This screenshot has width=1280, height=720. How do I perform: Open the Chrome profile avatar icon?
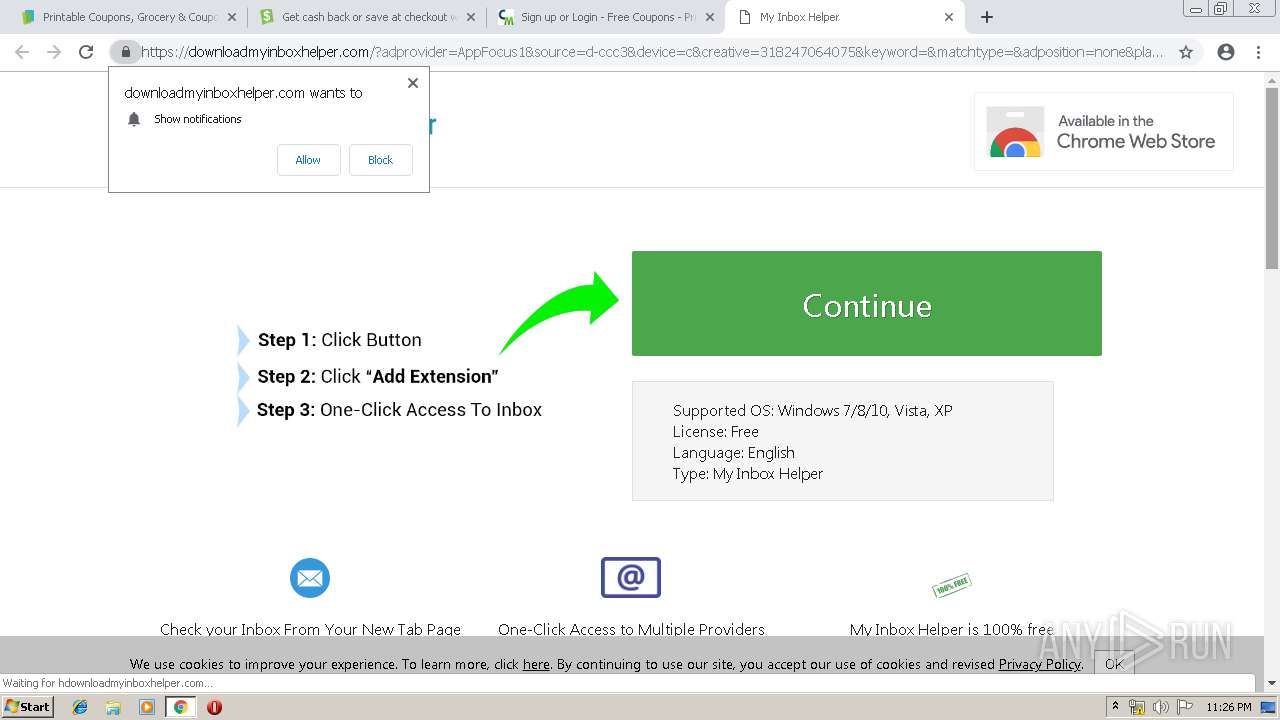click(x=1226, y=52)
